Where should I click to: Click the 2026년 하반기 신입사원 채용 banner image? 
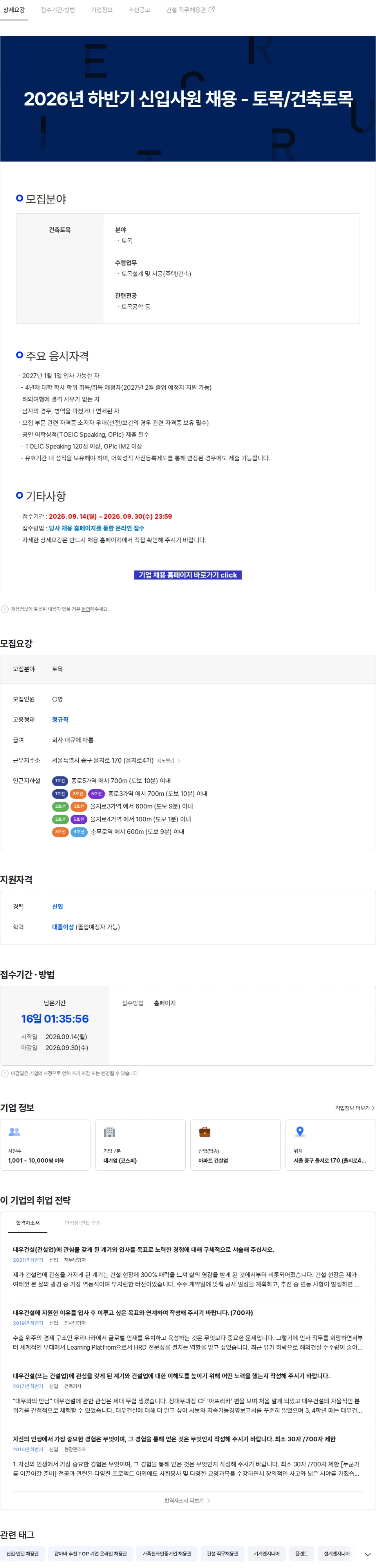(x=187, y=98)
